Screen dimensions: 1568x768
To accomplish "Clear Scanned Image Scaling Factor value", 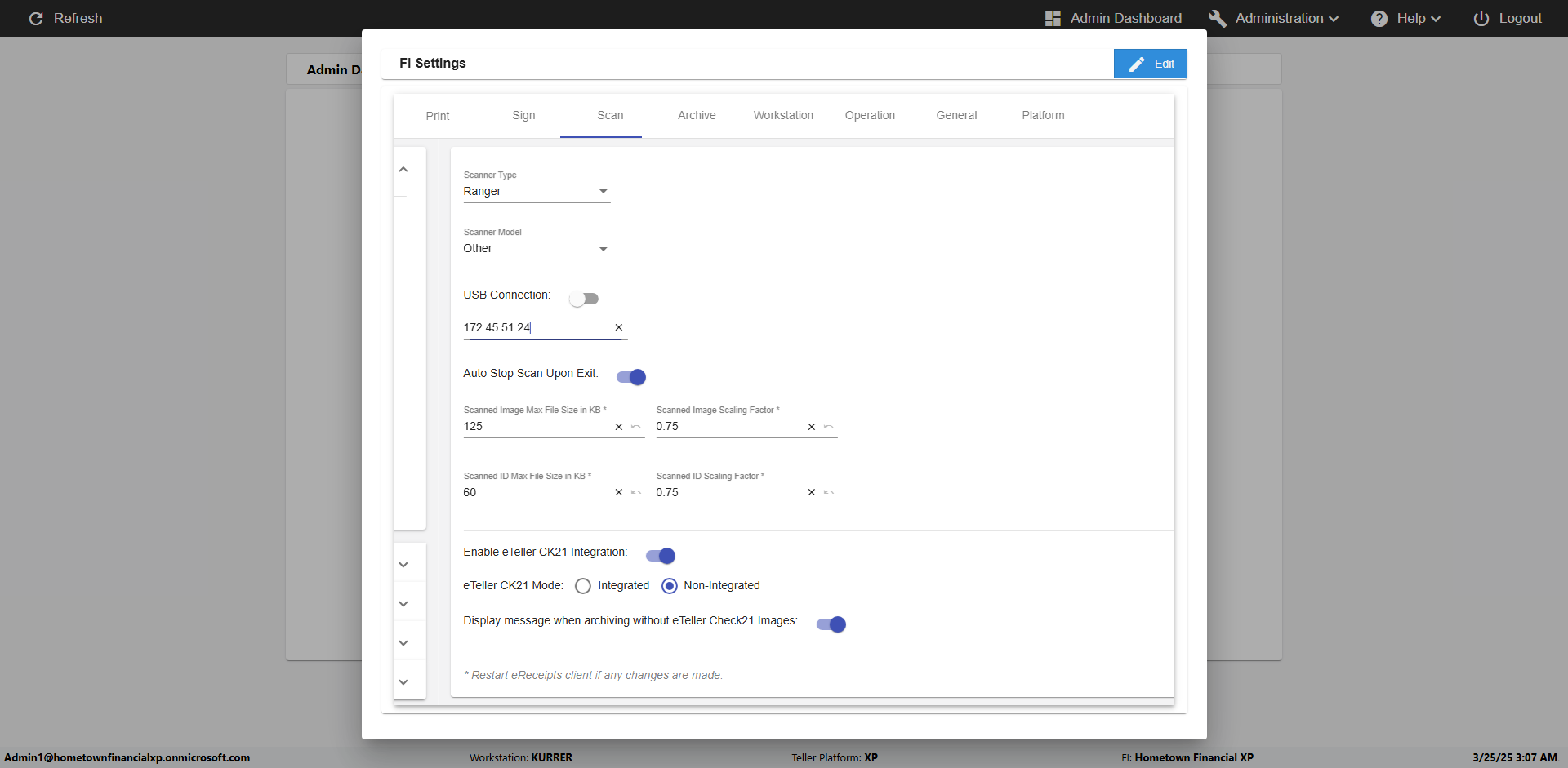I will (x=811, y=427).
